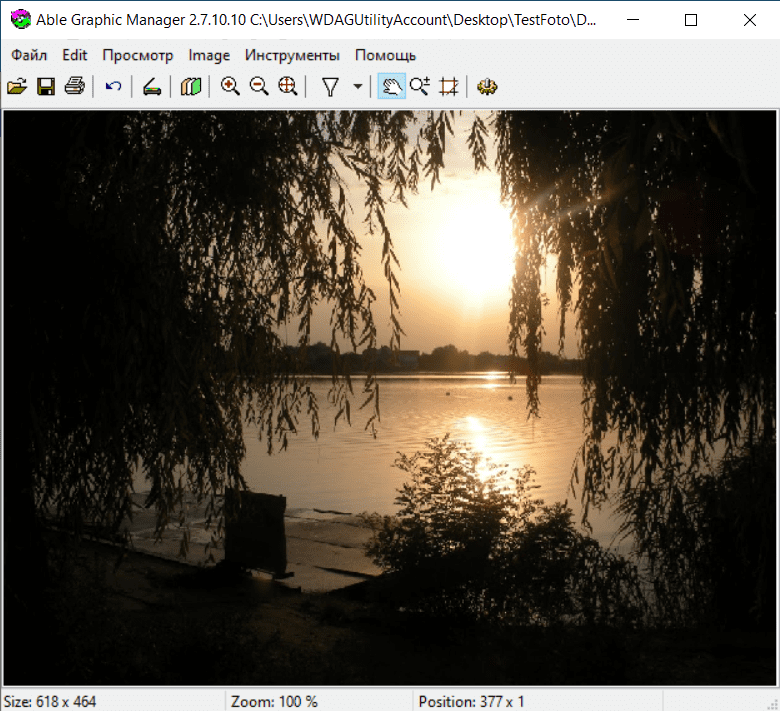Click the Able Graphic Manager app icon
This screenshot has width=780, height=711.
(20, 20)
